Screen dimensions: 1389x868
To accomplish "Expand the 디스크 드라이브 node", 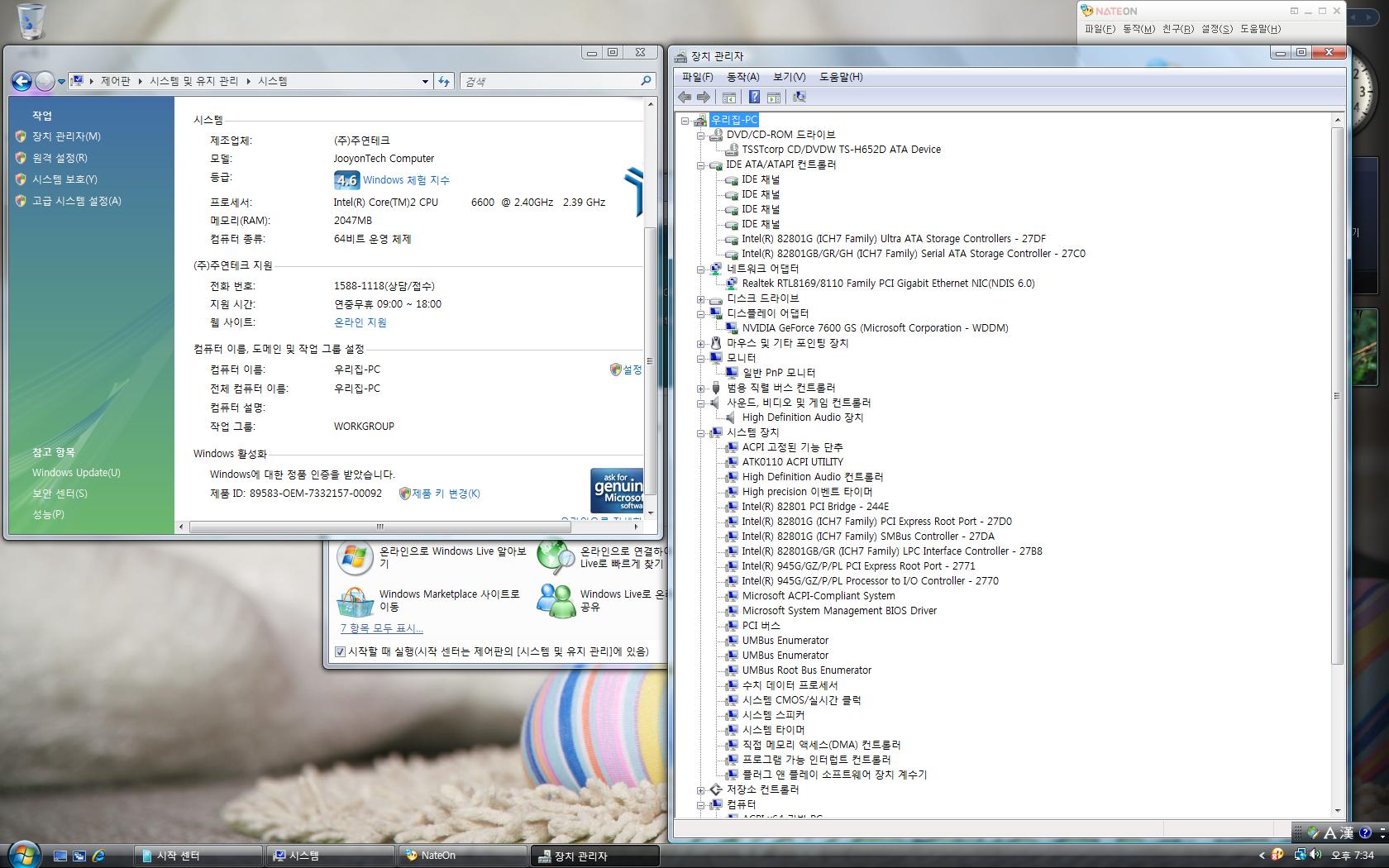I will (700, 299).
